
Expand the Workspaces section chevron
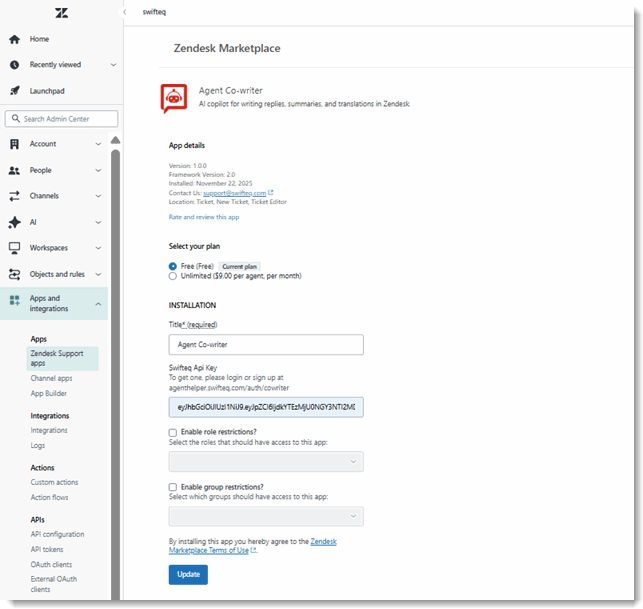point(98,248)
